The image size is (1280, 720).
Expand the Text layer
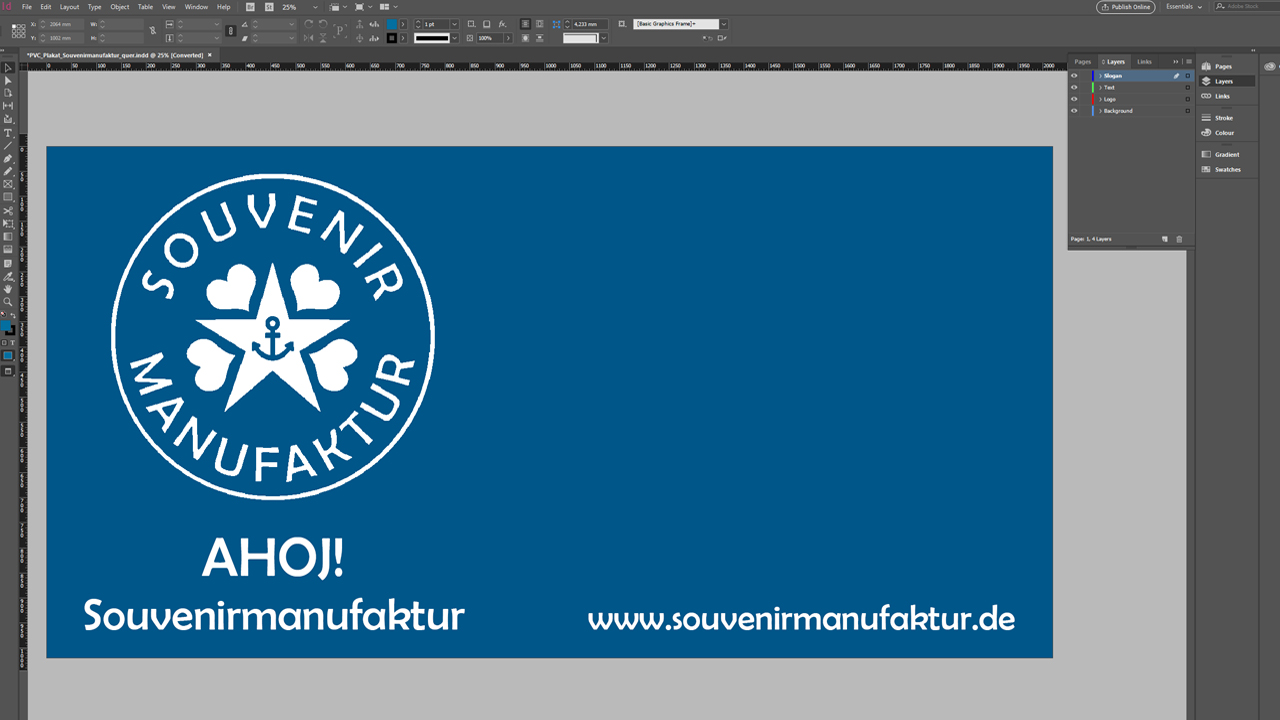click(x=1100, y=88)
